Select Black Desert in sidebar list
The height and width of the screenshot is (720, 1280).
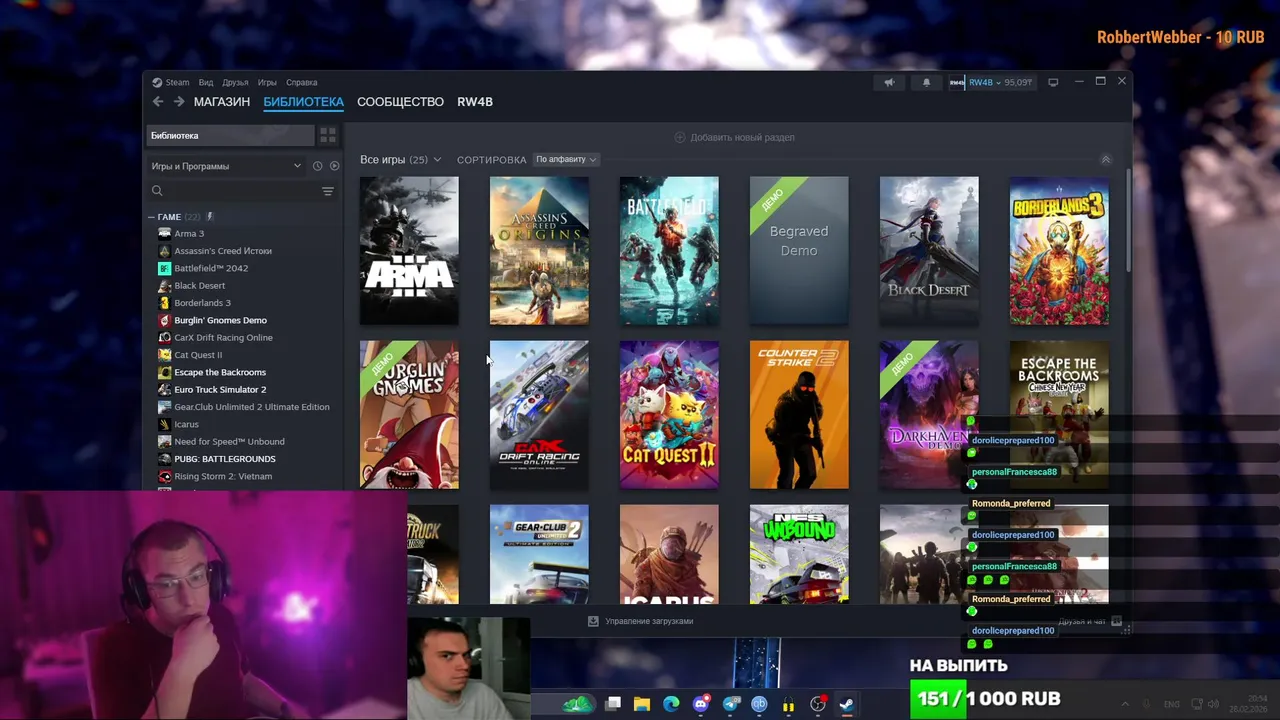click(x=200, y=286)
